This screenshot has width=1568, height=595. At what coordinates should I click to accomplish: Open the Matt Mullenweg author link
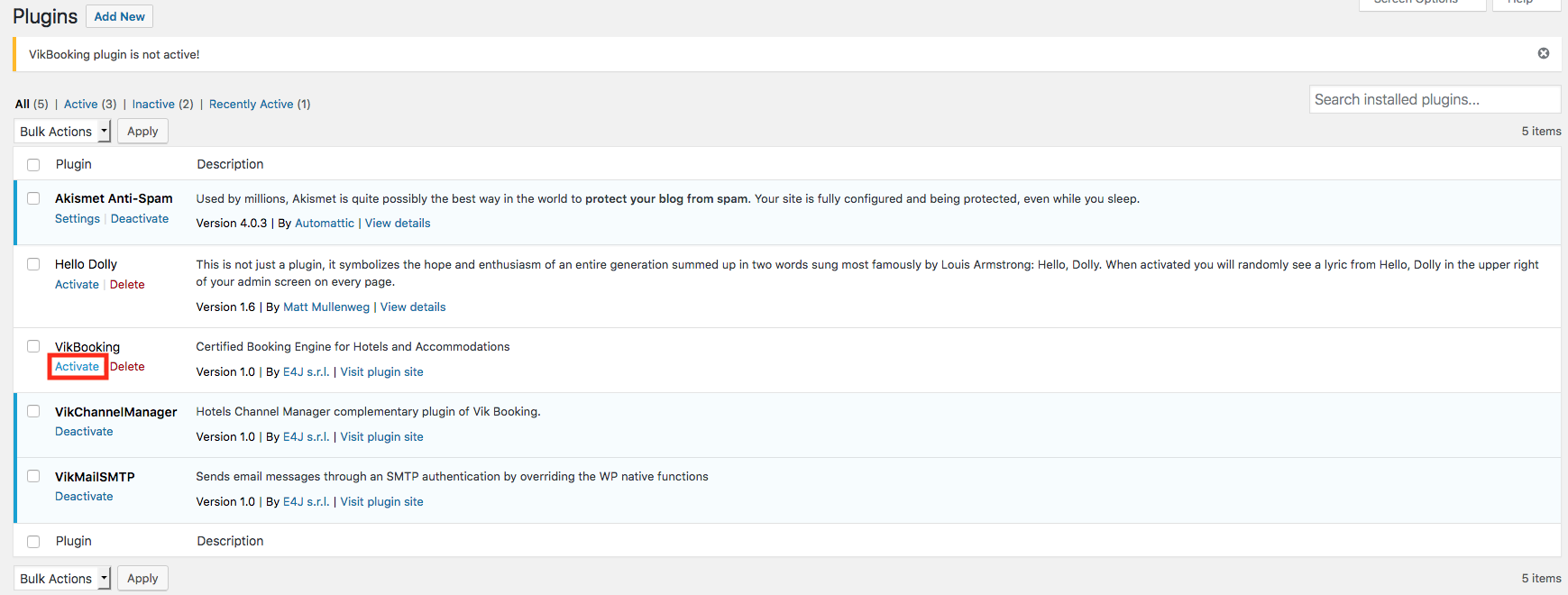tap(326, 307)
